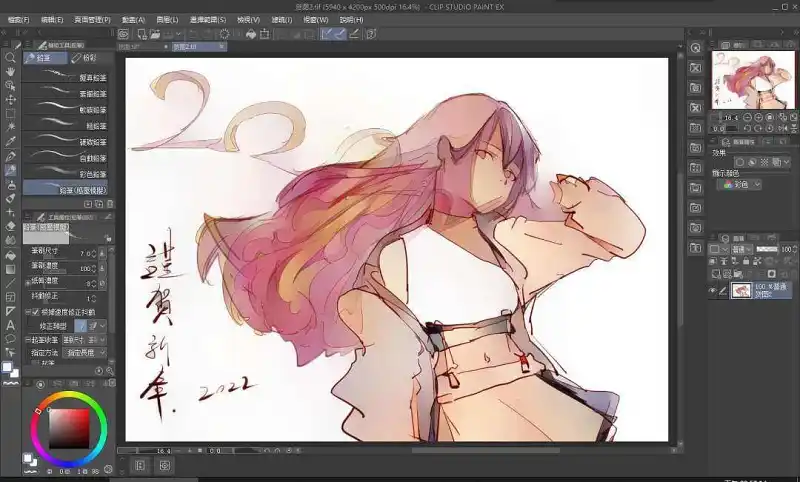The height and width of the screenshot is (482, 800).
Task: Choose the 自動鉛筆 mechanical pencil sub tool
Action: coord(66,158)
